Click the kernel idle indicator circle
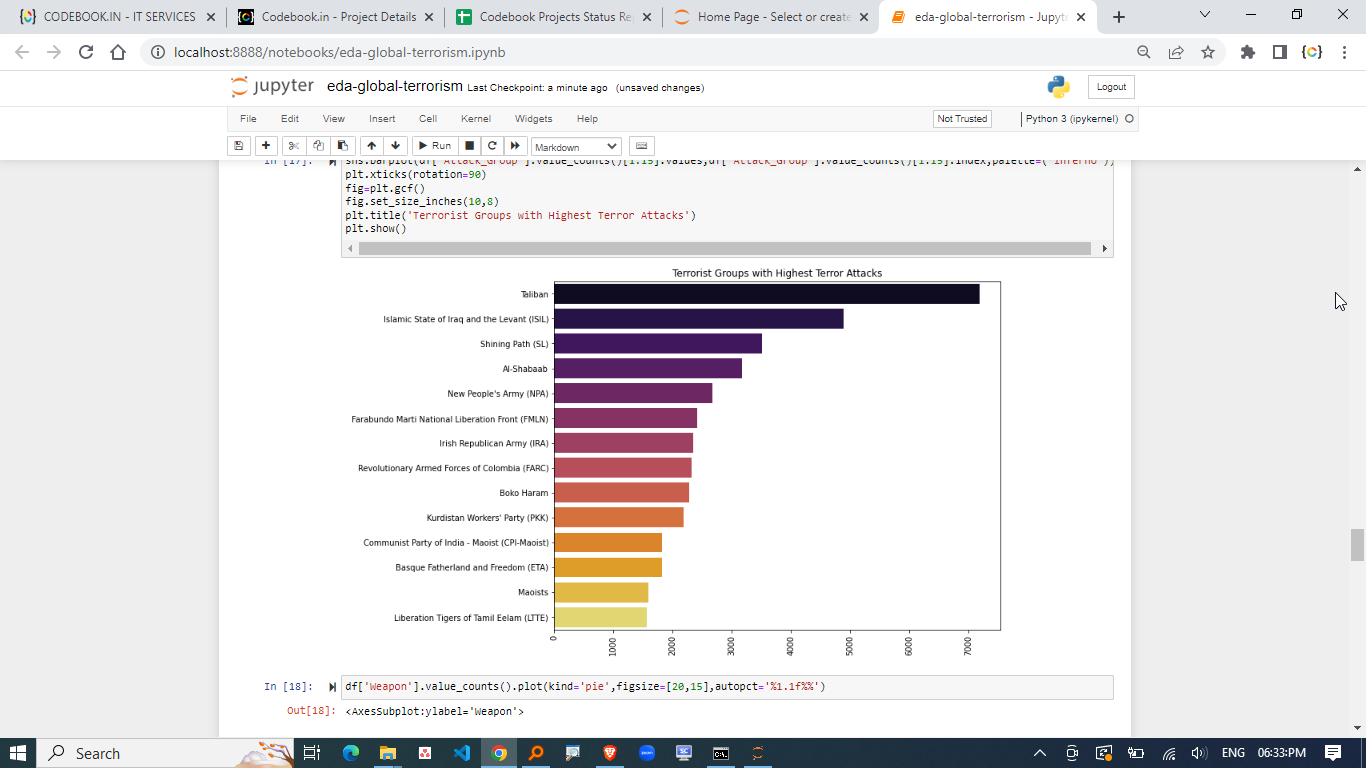The height and width of the screenshot is (768, 1366). pyautogui.click(x=1130, y=119)
